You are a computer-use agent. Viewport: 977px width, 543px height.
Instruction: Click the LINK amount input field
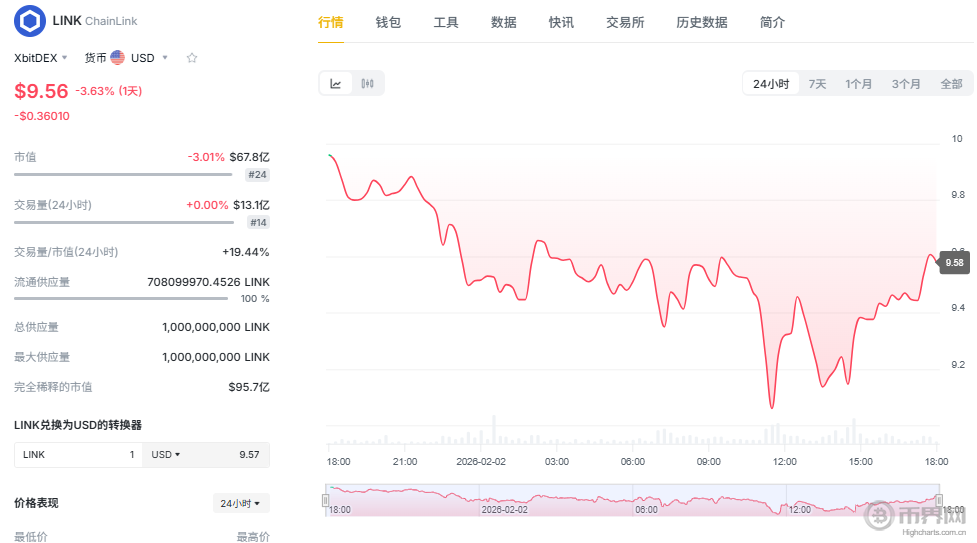(80, 455)
